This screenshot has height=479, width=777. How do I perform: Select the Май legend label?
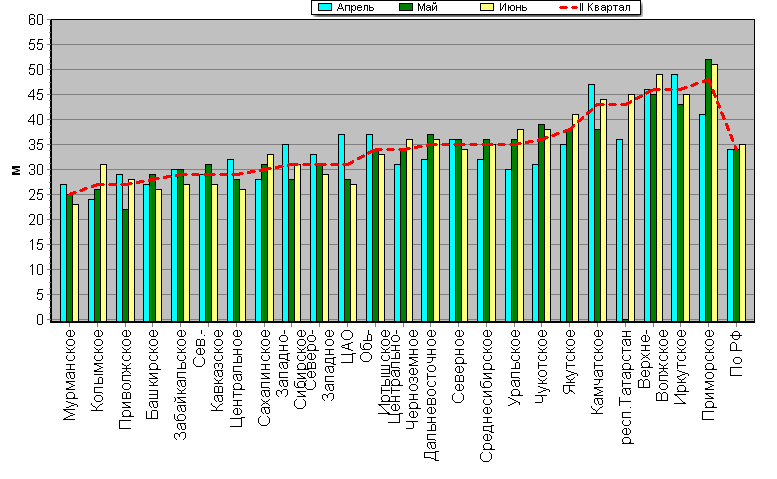coord(428,7)
